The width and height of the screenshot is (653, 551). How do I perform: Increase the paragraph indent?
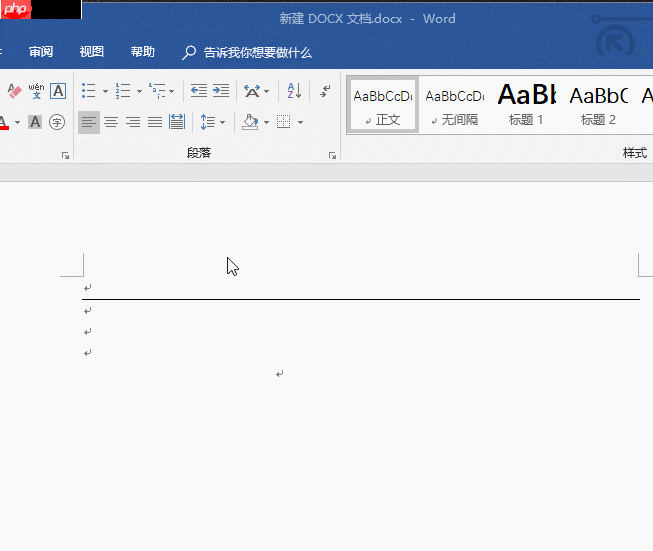point(220,91)
